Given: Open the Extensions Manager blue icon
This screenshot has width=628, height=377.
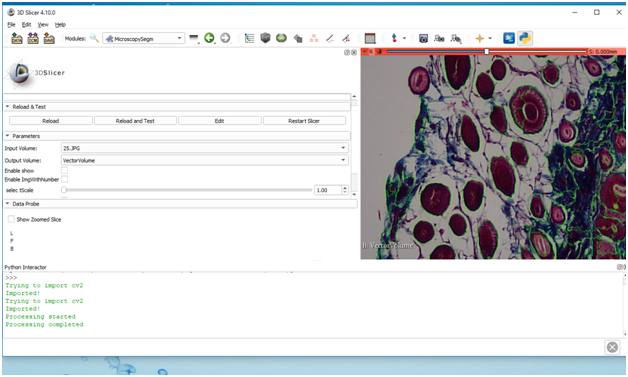Looking at the screenshot, I should (x=509, y=38).
